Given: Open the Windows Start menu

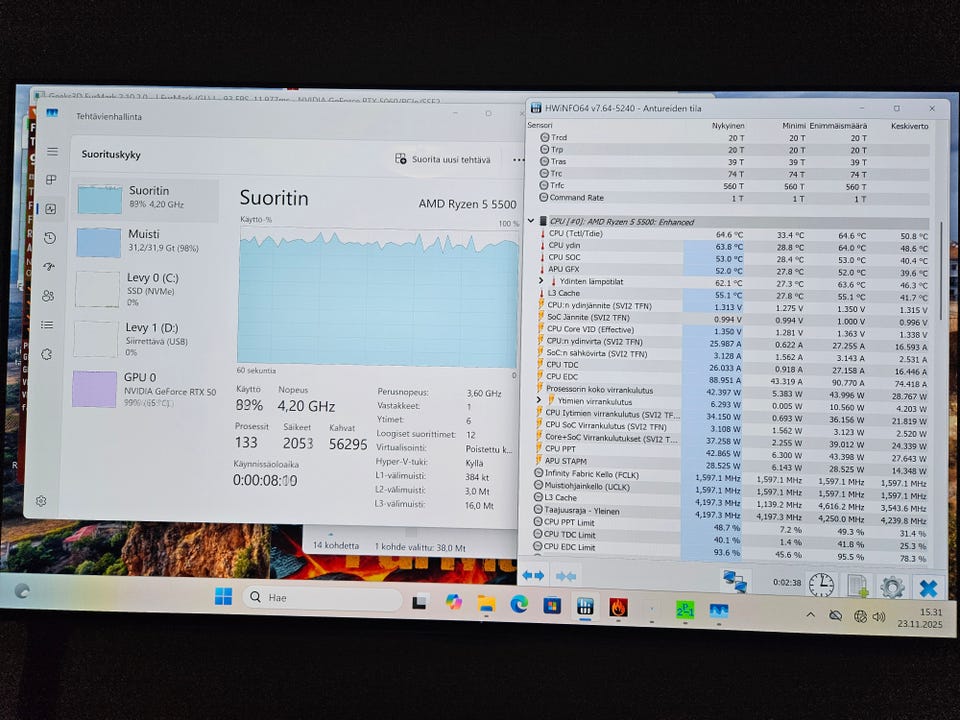Looking at the screenshot, I should point(223,596).
